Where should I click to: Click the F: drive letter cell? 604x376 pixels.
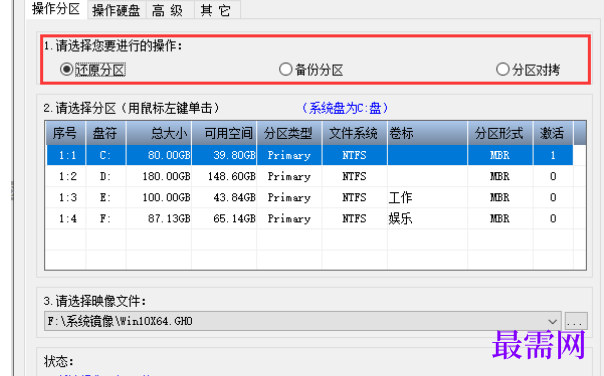106,219
